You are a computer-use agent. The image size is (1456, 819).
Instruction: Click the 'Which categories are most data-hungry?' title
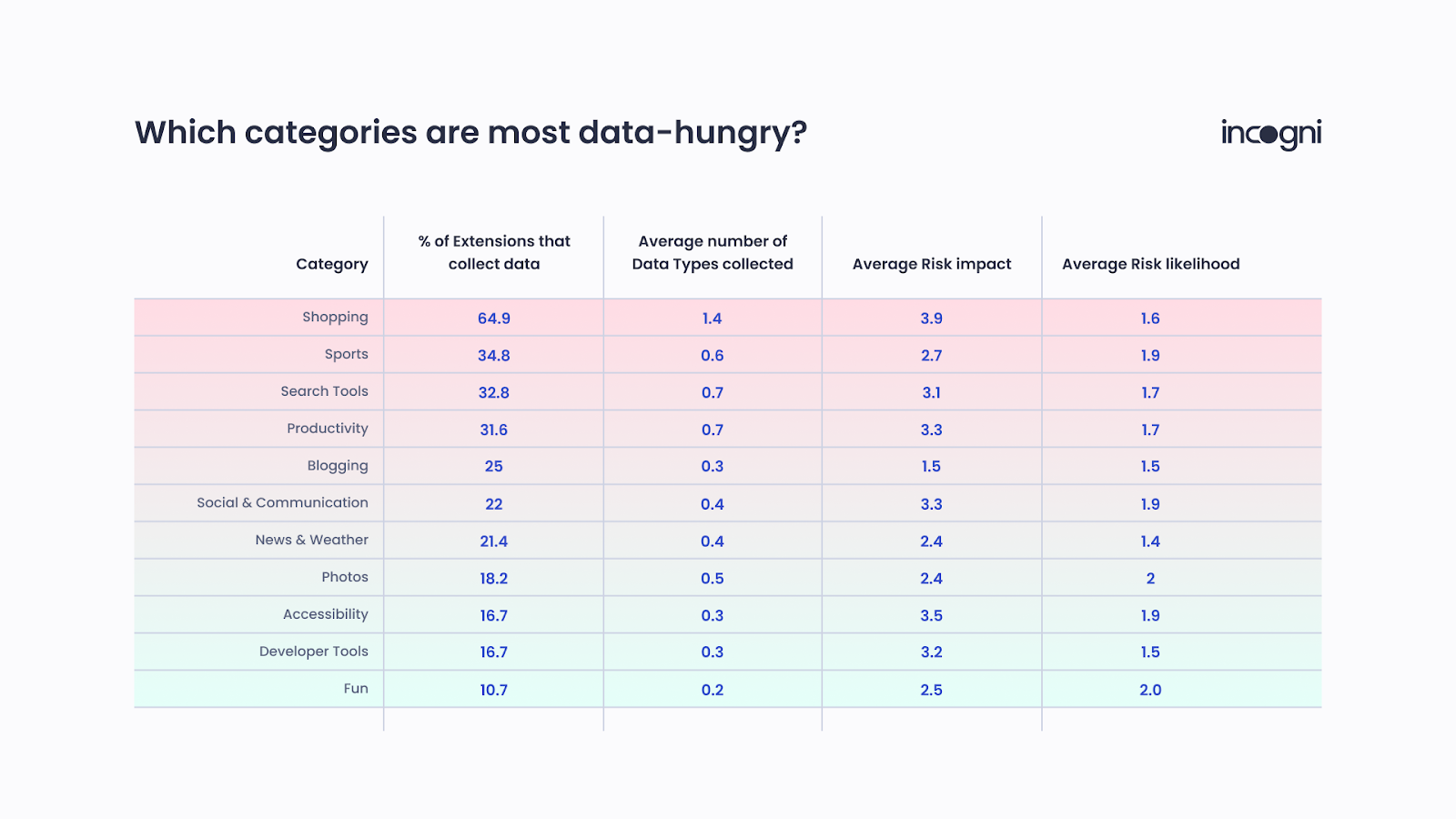tap(471, 134)
